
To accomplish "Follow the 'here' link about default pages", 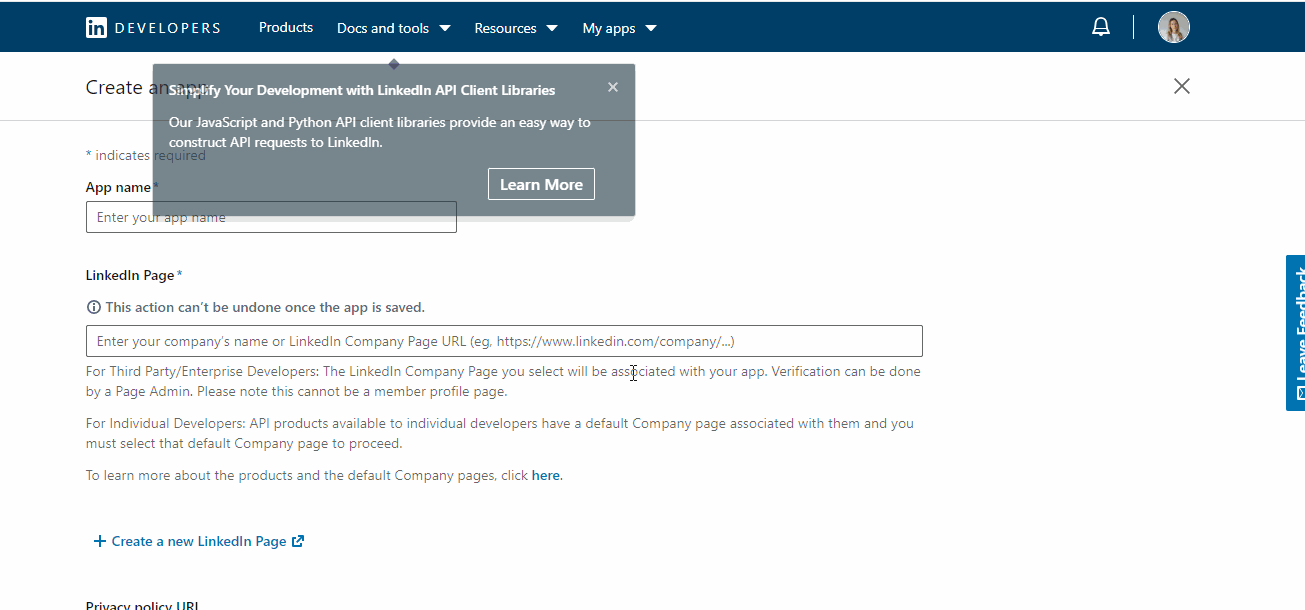I will click(x=546, y=475).
